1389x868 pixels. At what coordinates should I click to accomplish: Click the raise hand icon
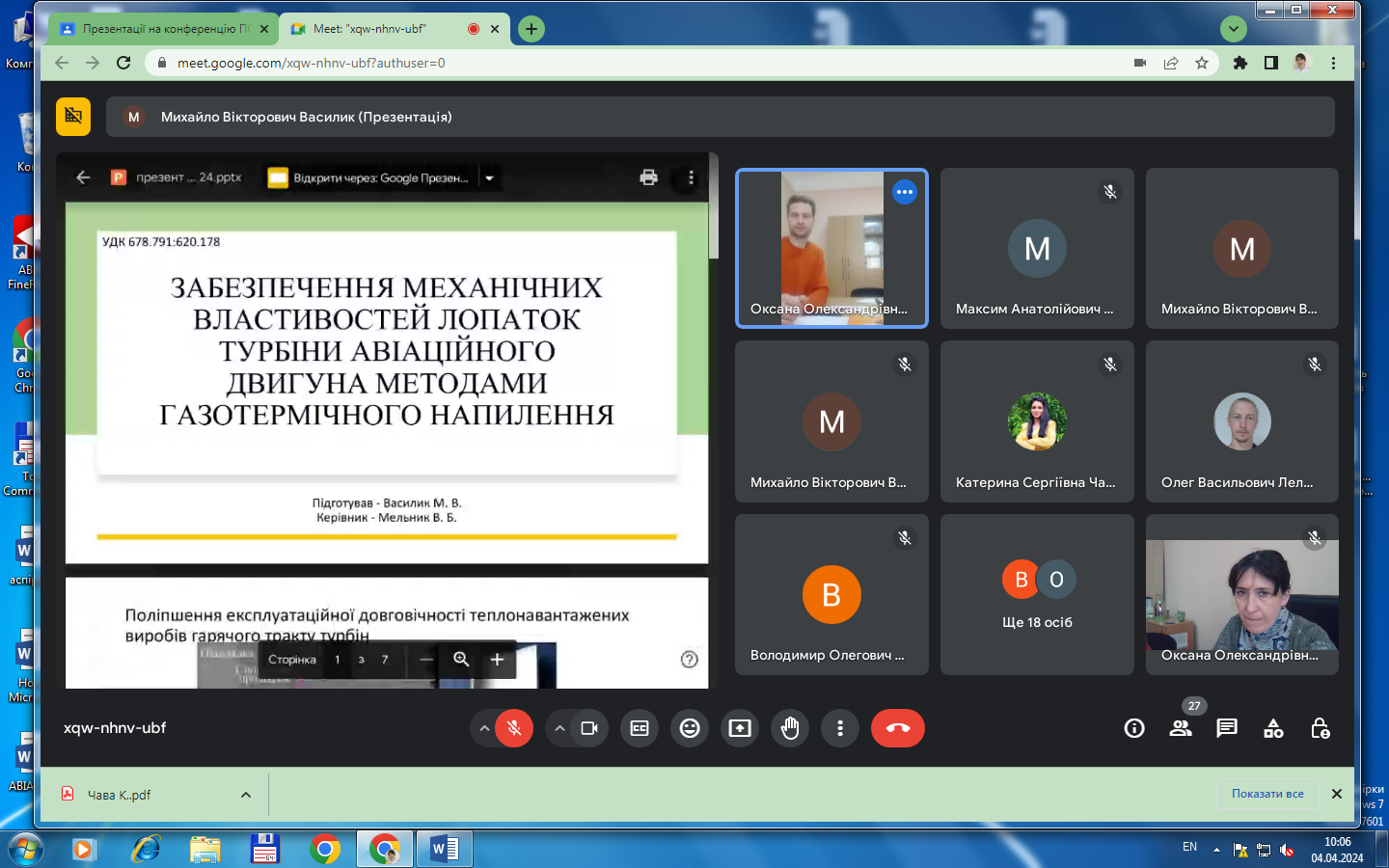coord(790,728)
